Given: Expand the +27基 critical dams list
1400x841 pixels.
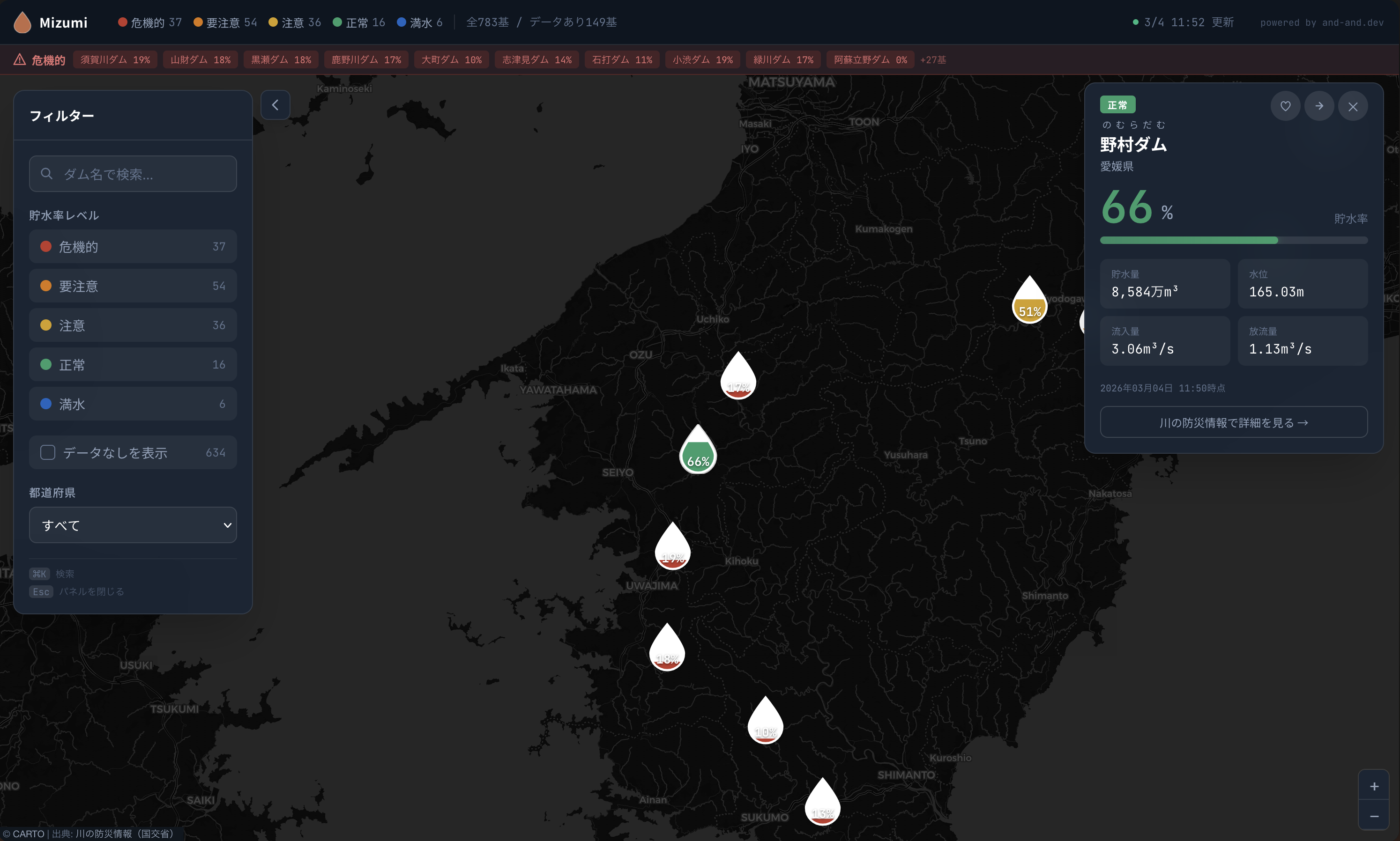Looking at the screenshot, I should click(x=933, y=60).
